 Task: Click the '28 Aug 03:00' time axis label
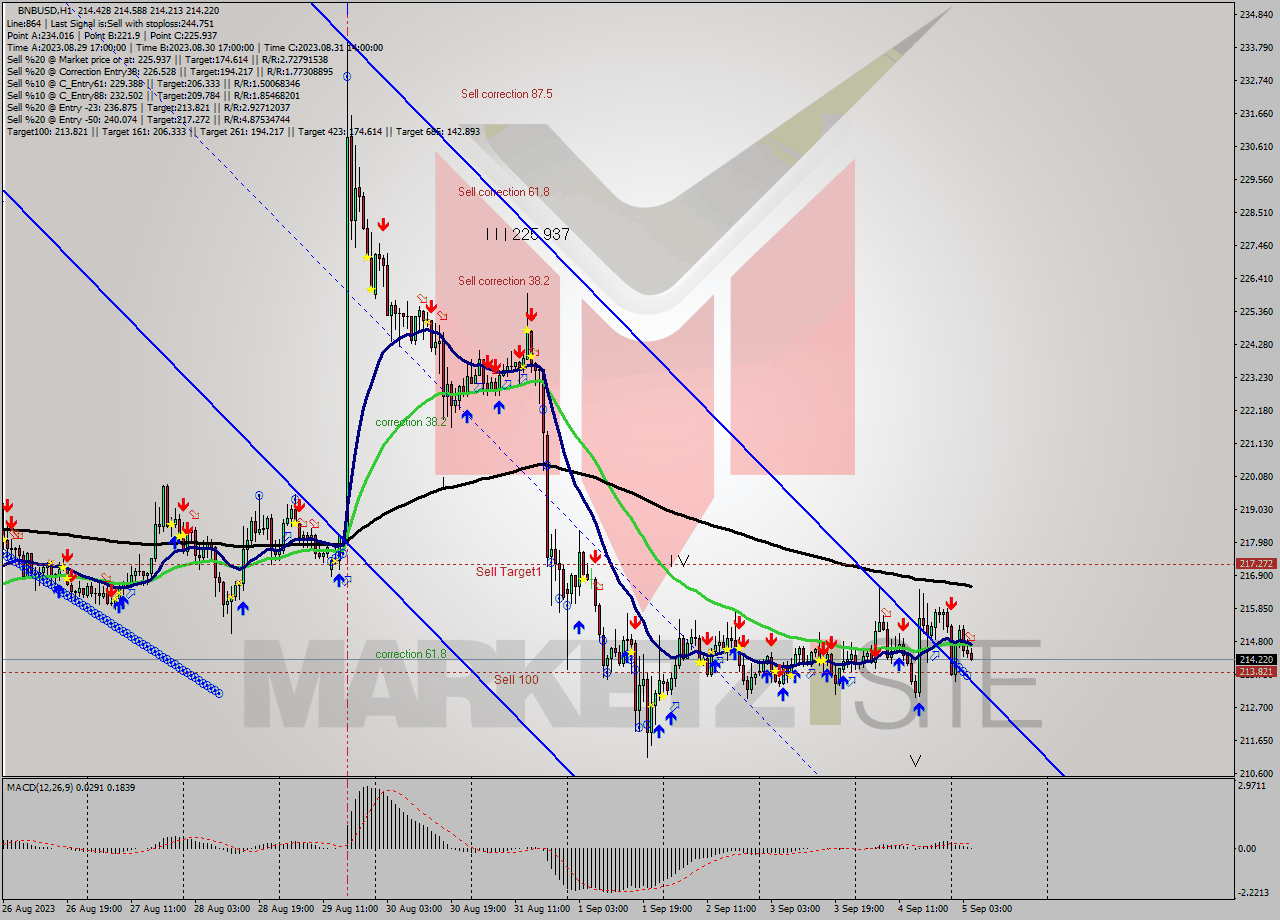coord(222,909)
